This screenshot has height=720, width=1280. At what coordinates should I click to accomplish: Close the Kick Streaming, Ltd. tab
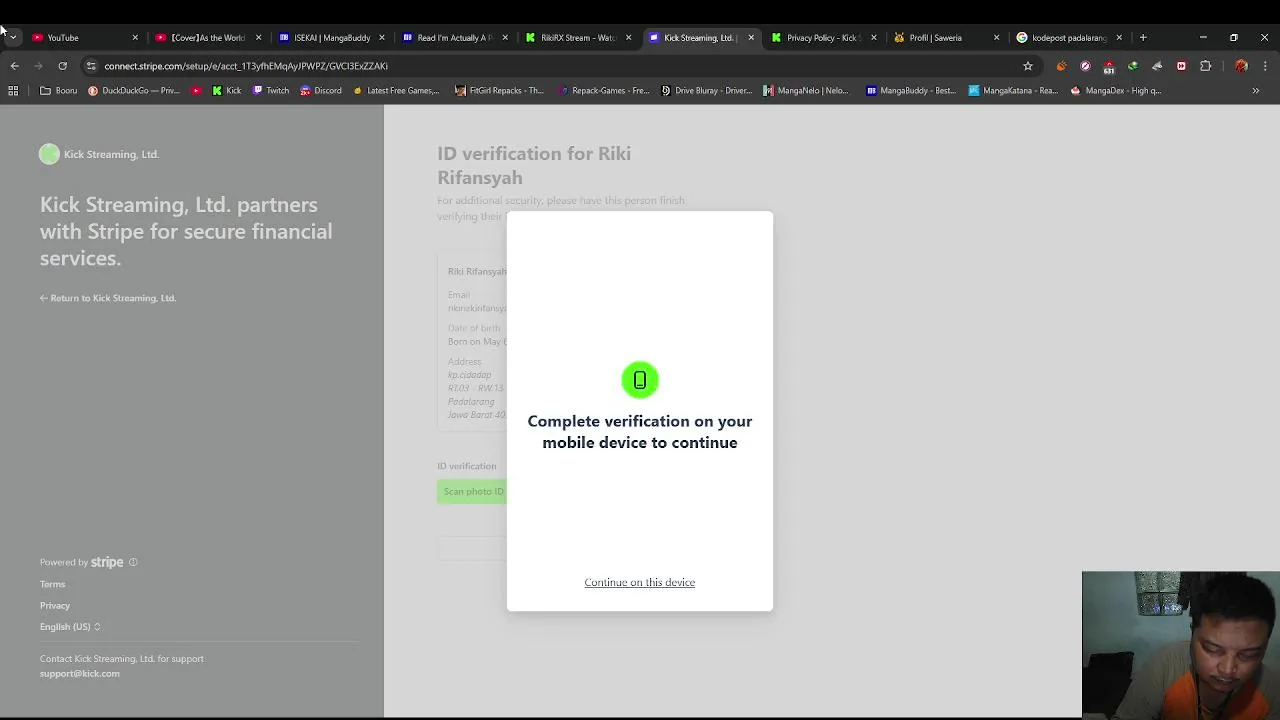coord(751,38)
